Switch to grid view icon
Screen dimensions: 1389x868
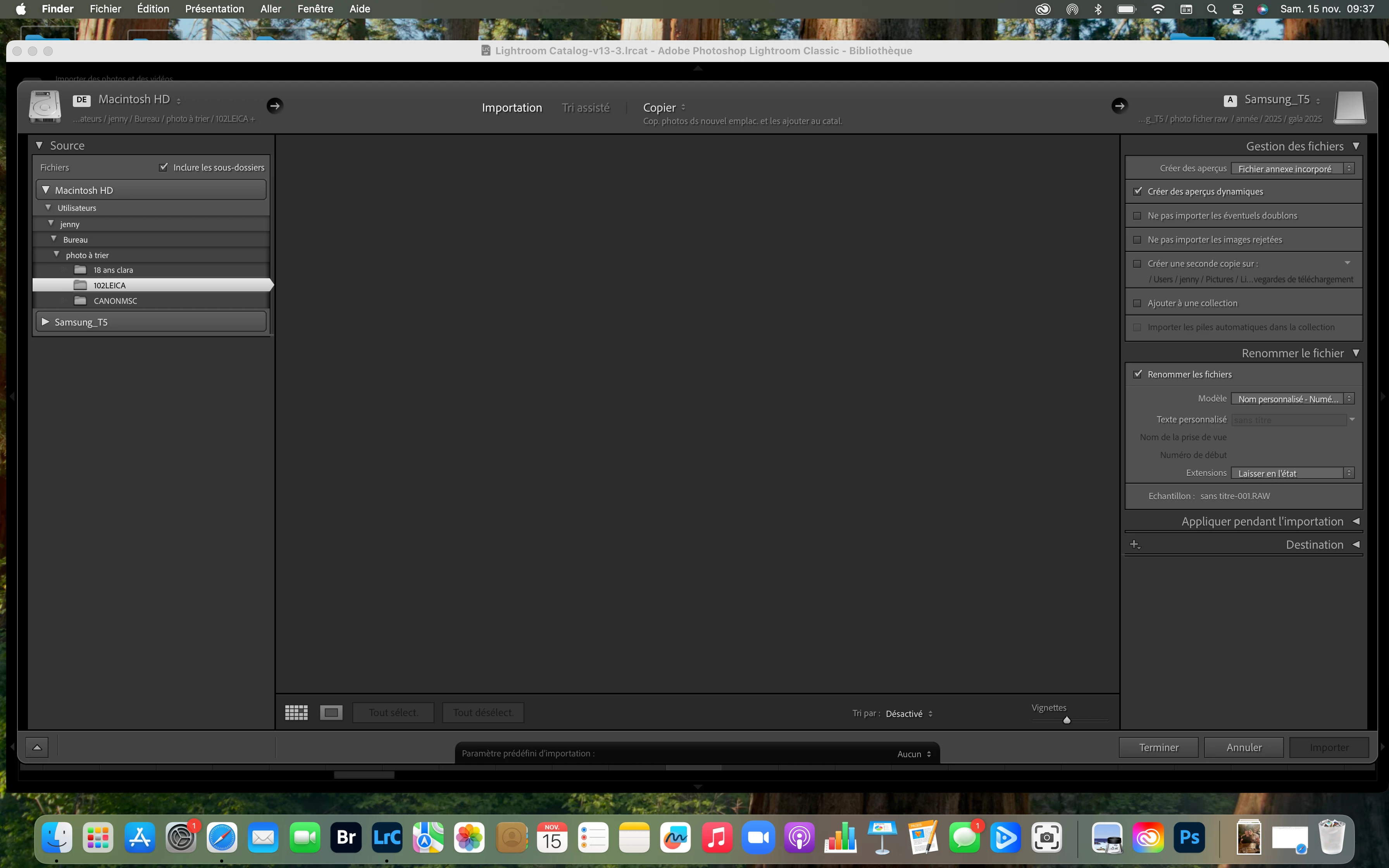[296, 713]
